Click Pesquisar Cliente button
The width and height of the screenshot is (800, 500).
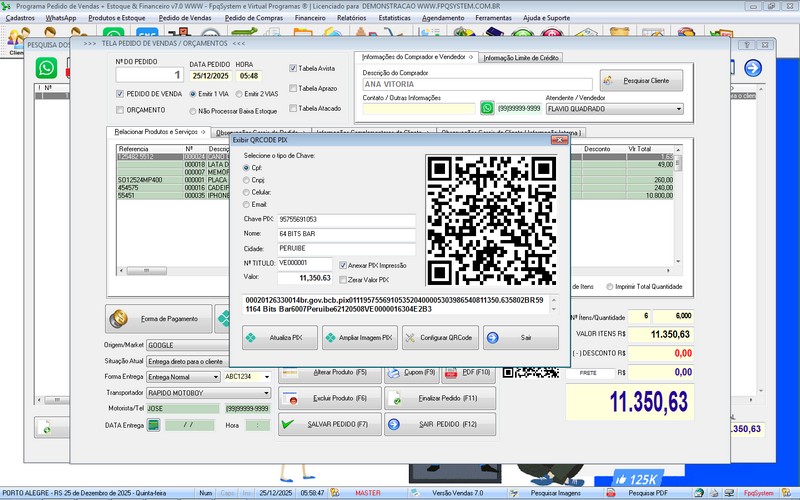(641, 81)
